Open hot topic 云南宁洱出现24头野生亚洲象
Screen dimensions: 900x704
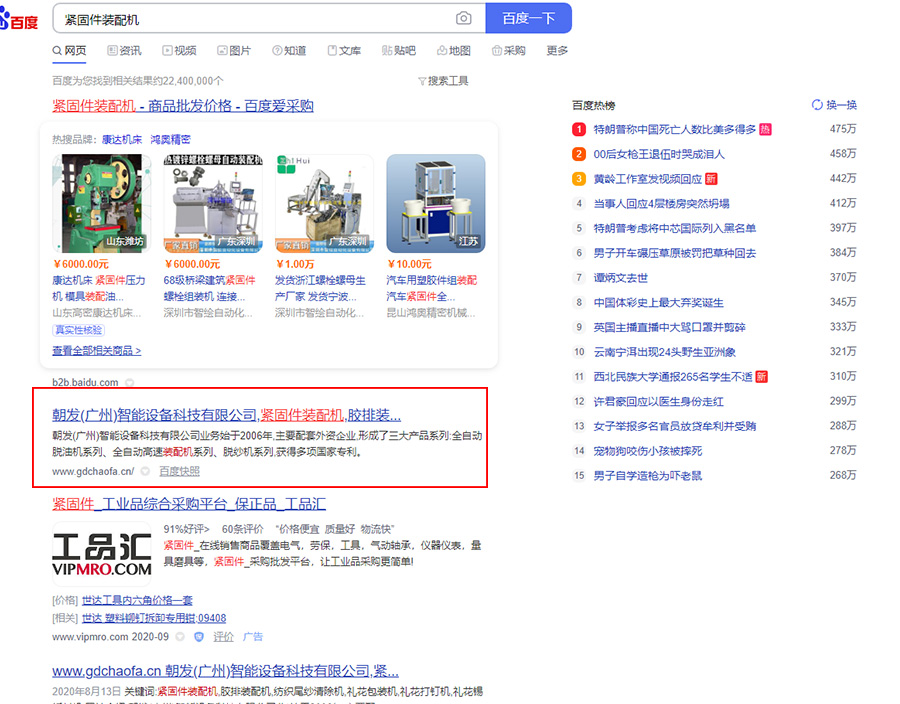tap(665, 352)
